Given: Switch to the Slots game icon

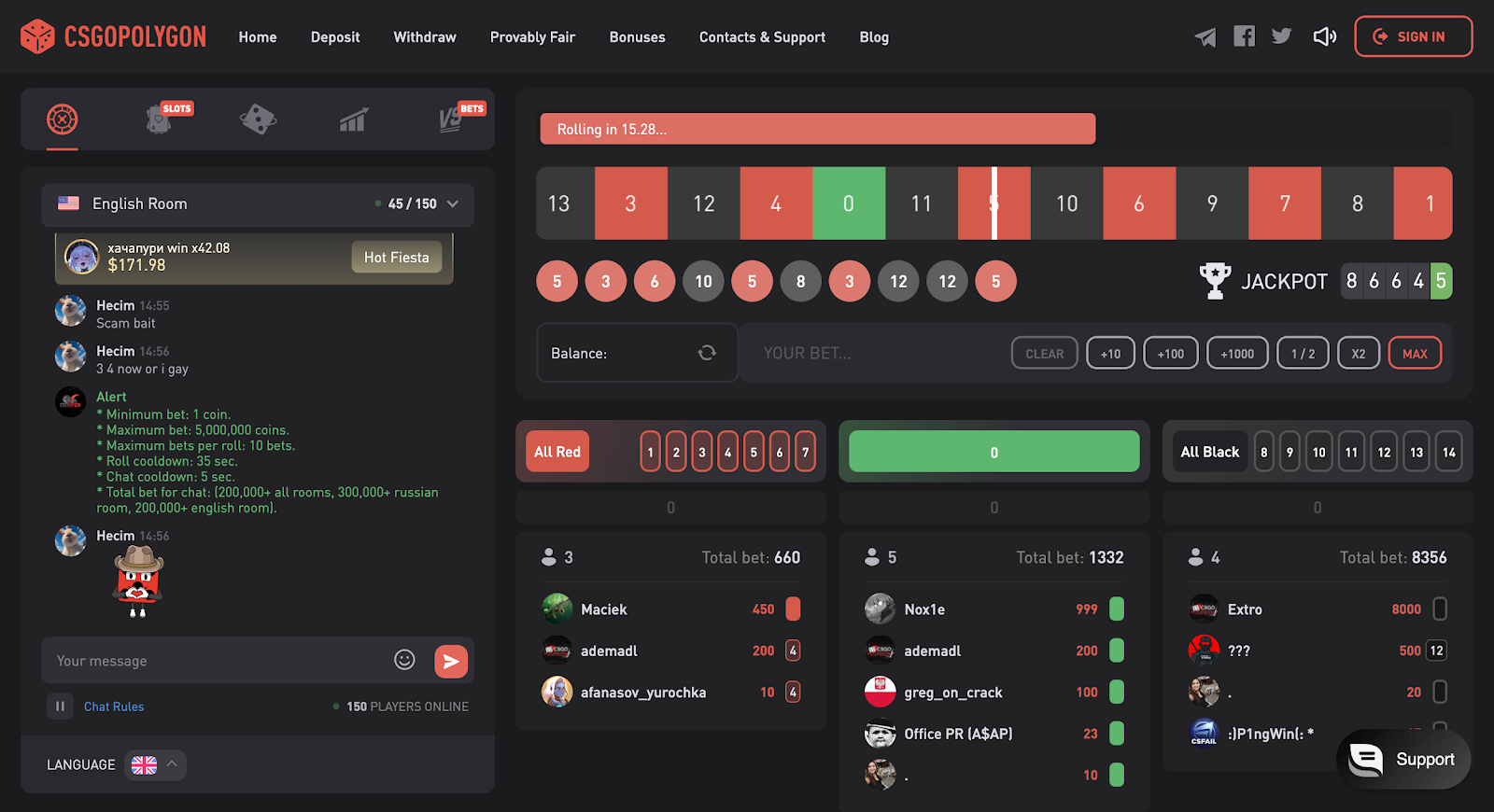Looking at the screenshot, I should coord(161,119).
